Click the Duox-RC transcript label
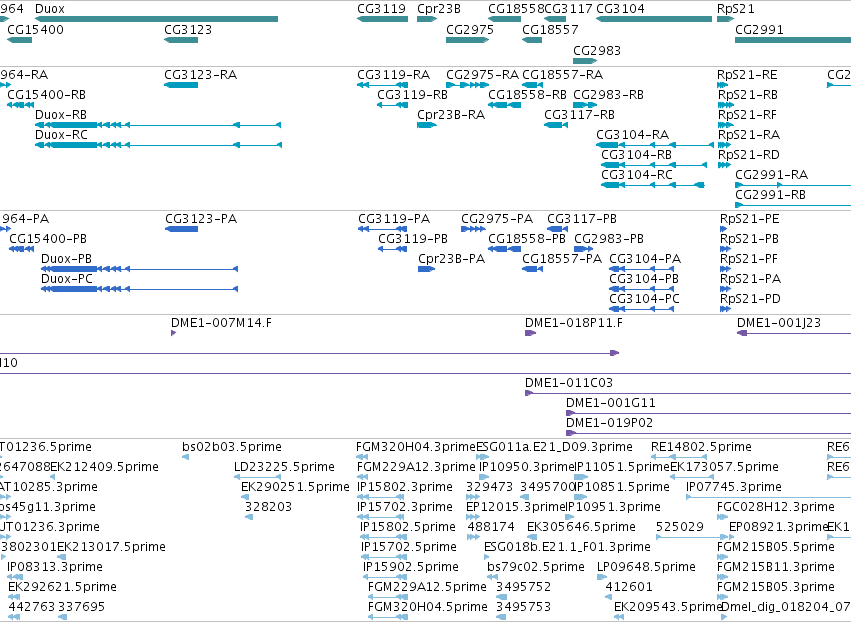Viewport: 851px width, 622px height. [61, 135]
